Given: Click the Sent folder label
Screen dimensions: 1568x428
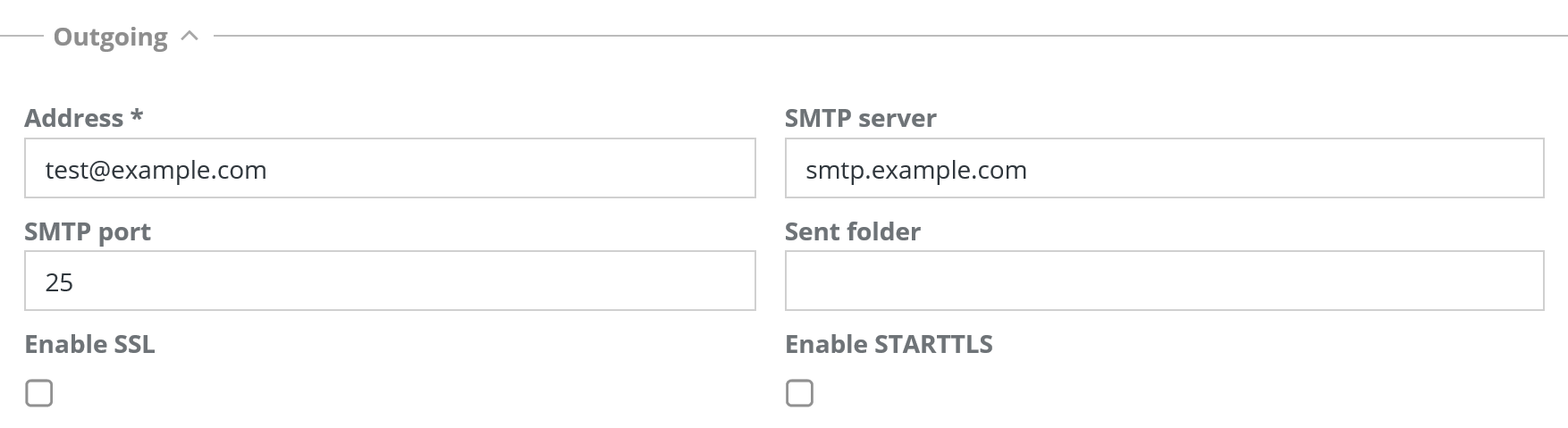Looking at the screenshot, I should click(852, 231).
